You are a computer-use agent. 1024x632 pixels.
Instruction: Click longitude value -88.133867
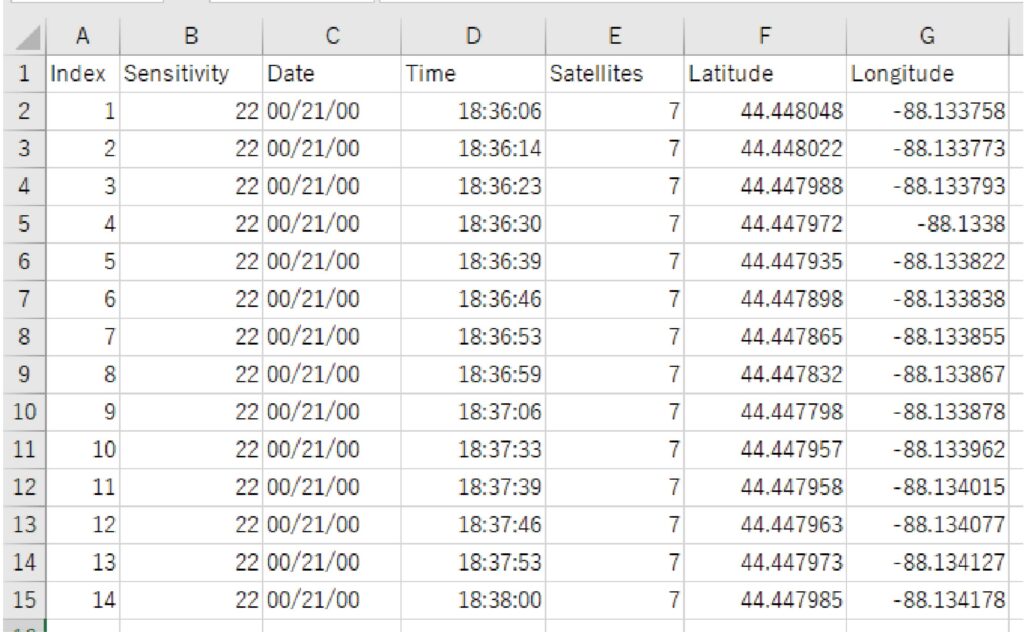(x=927, y=375)
